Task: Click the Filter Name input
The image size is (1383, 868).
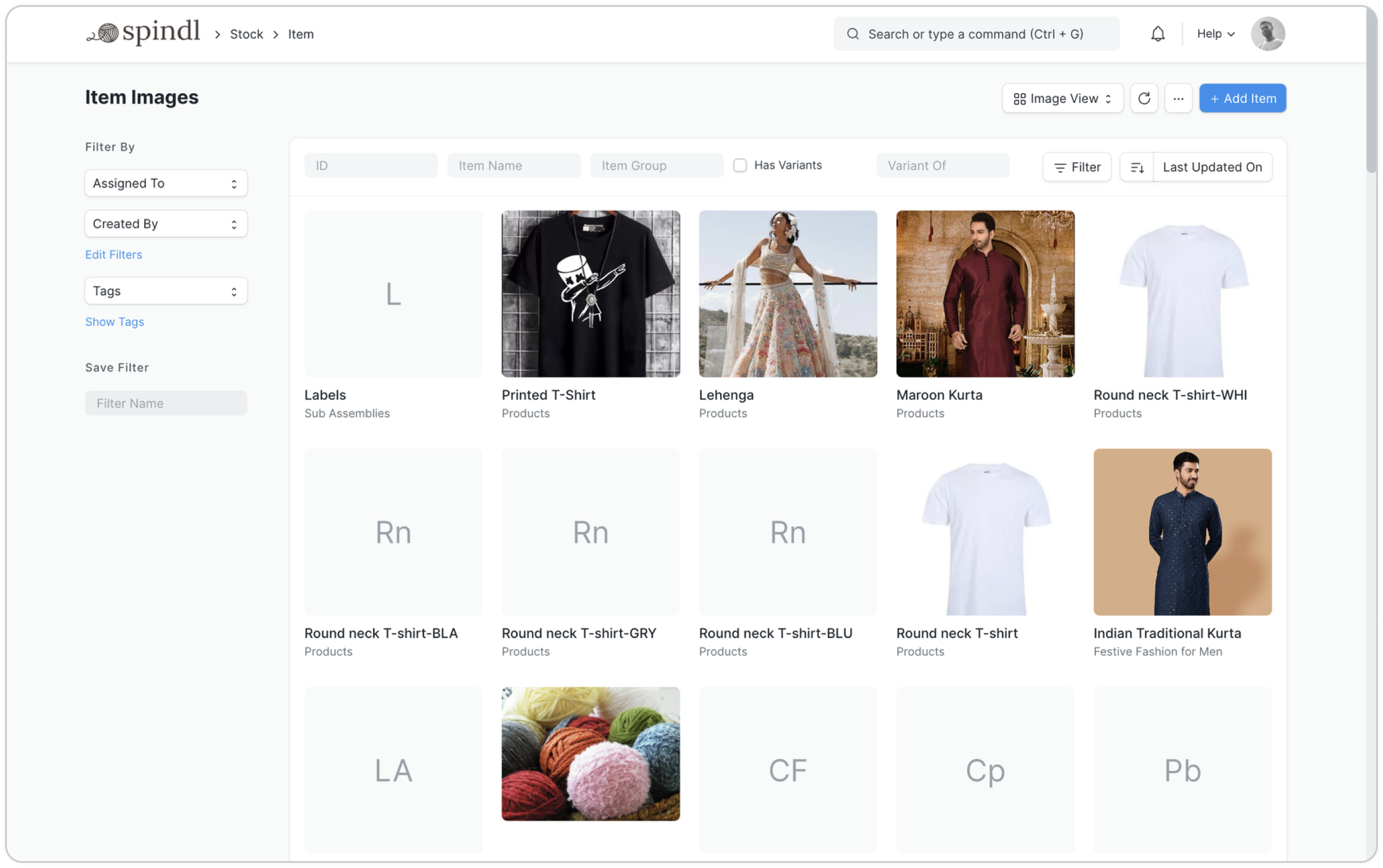Action: point(166,403)
